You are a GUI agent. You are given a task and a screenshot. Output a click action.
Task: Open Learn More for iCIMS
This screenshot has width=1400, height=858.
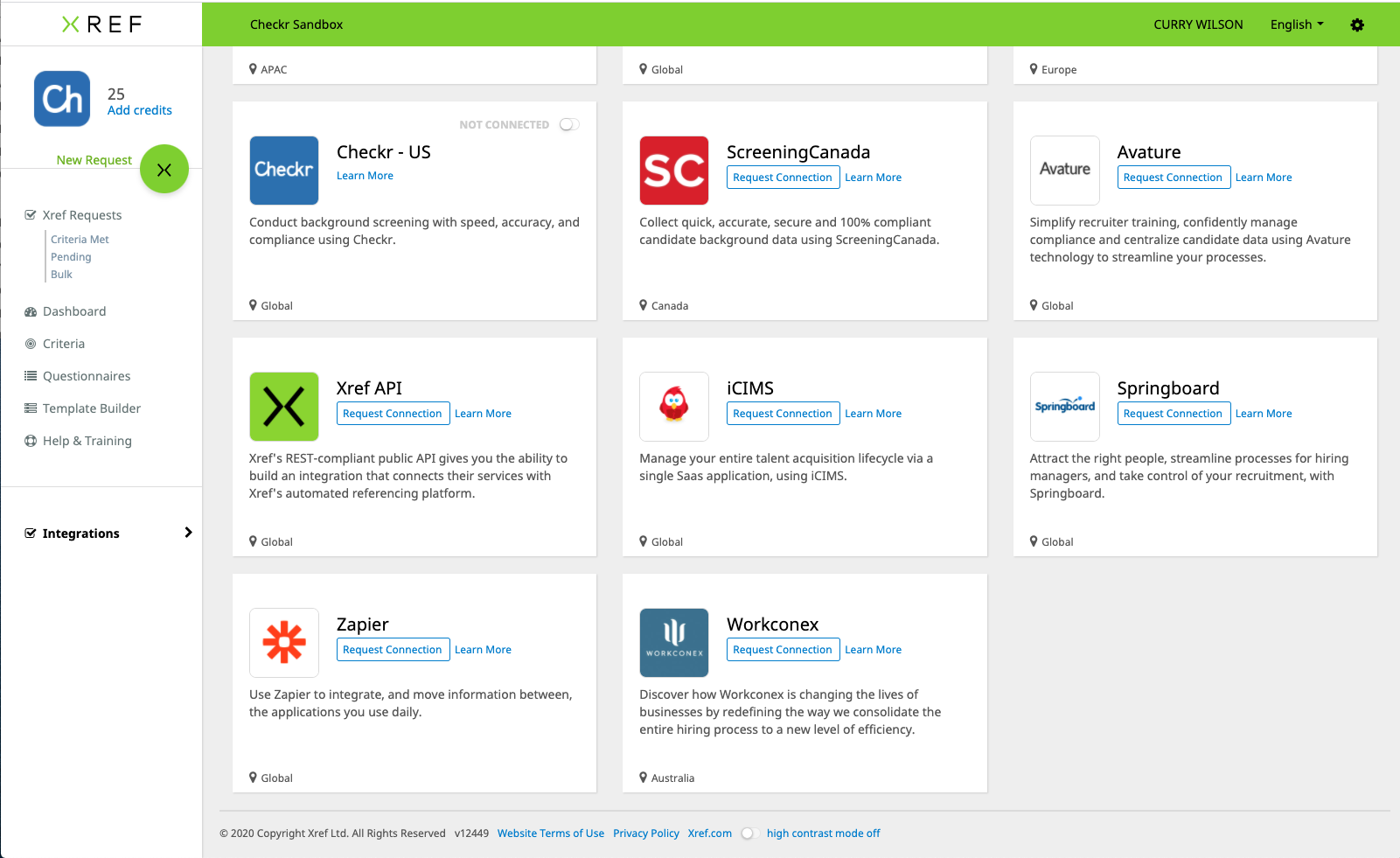click(873, 414)
